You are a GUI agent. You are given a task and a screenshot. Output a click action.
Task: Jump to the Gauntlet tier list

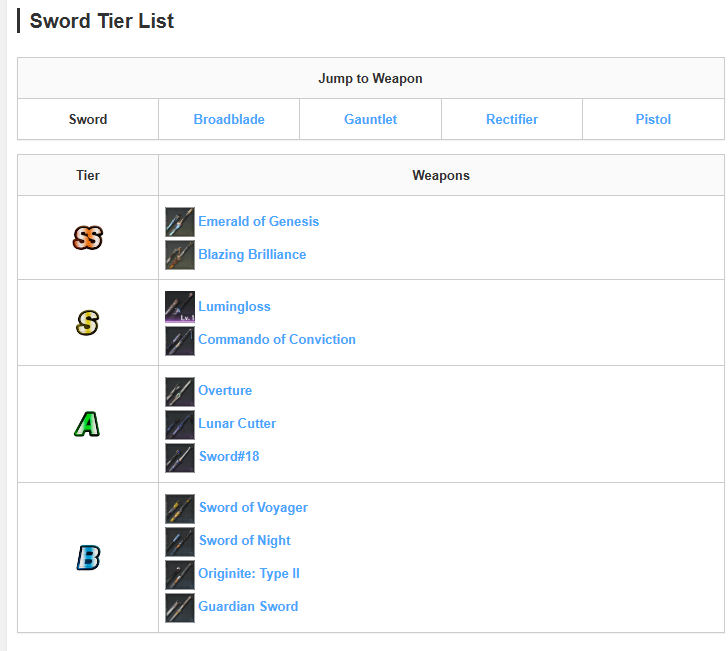pyautogui.click(x=370, y=119)
